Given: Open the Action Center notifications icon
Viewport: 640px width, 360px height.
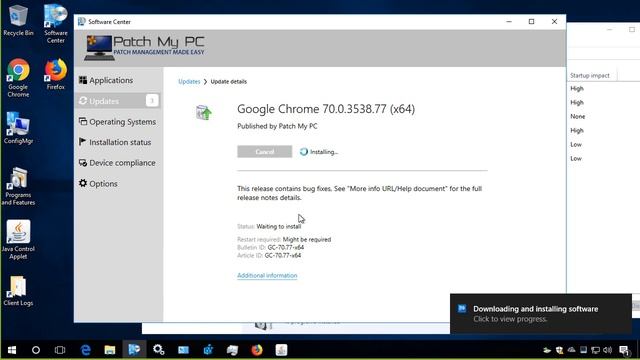Looking at the screenshot, I should tap(624, 350).
